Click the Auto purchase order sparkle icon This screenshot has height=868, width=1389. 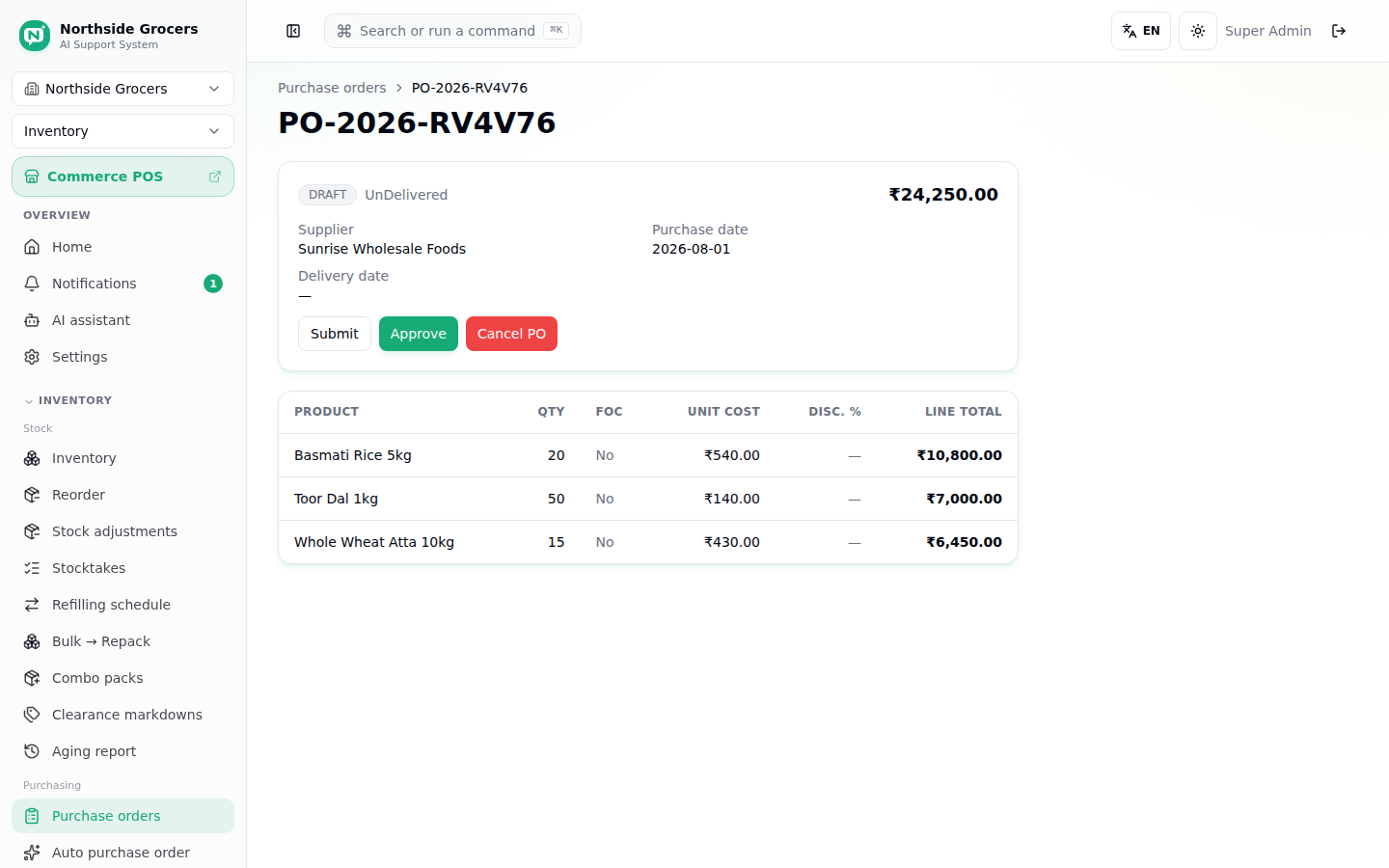[x=32, y=853]
